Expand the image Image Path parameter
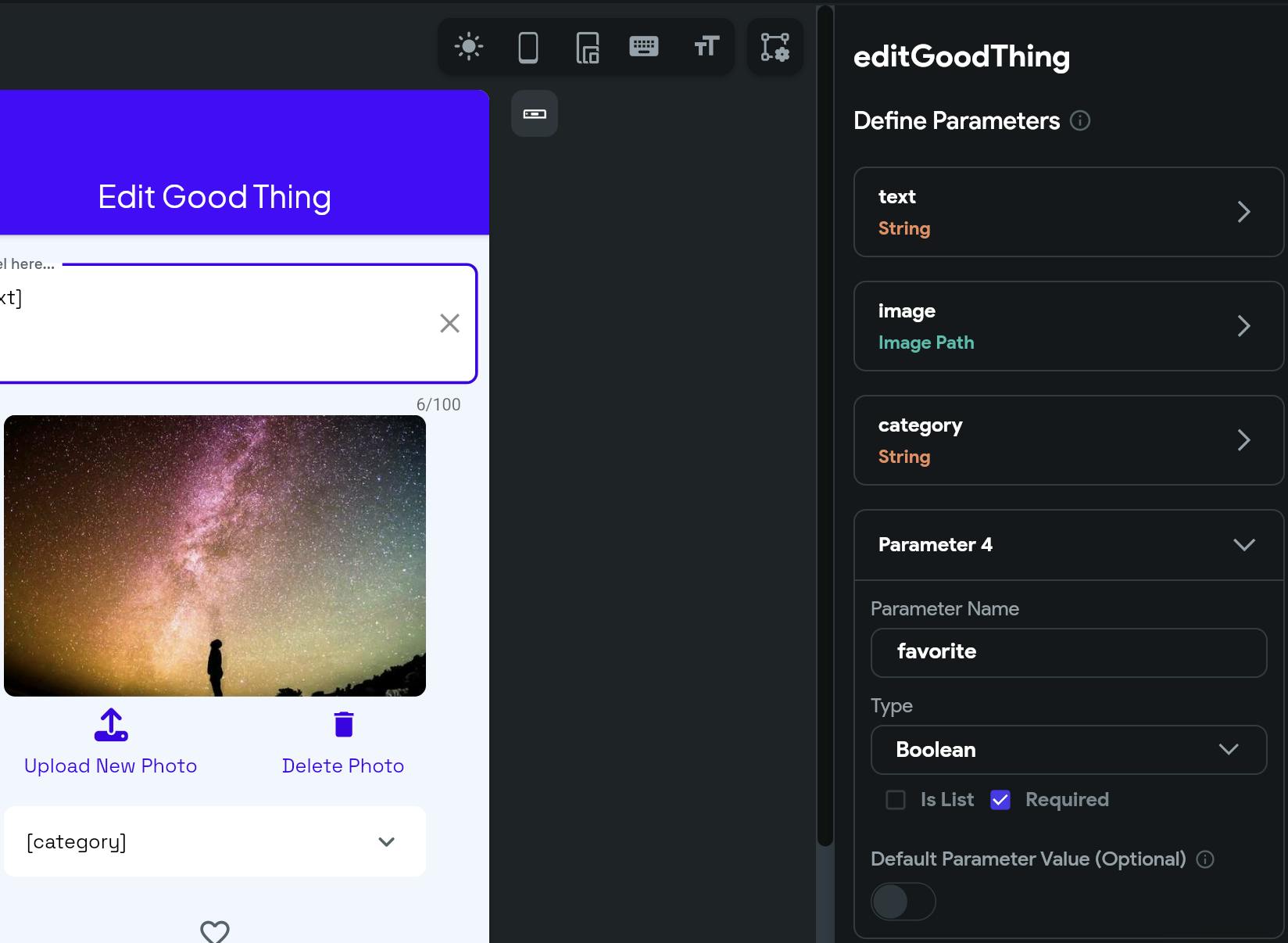Image resolution: width=1288 pixels, height=943 pixels. pyautogui.click(x=1068, y=326)
